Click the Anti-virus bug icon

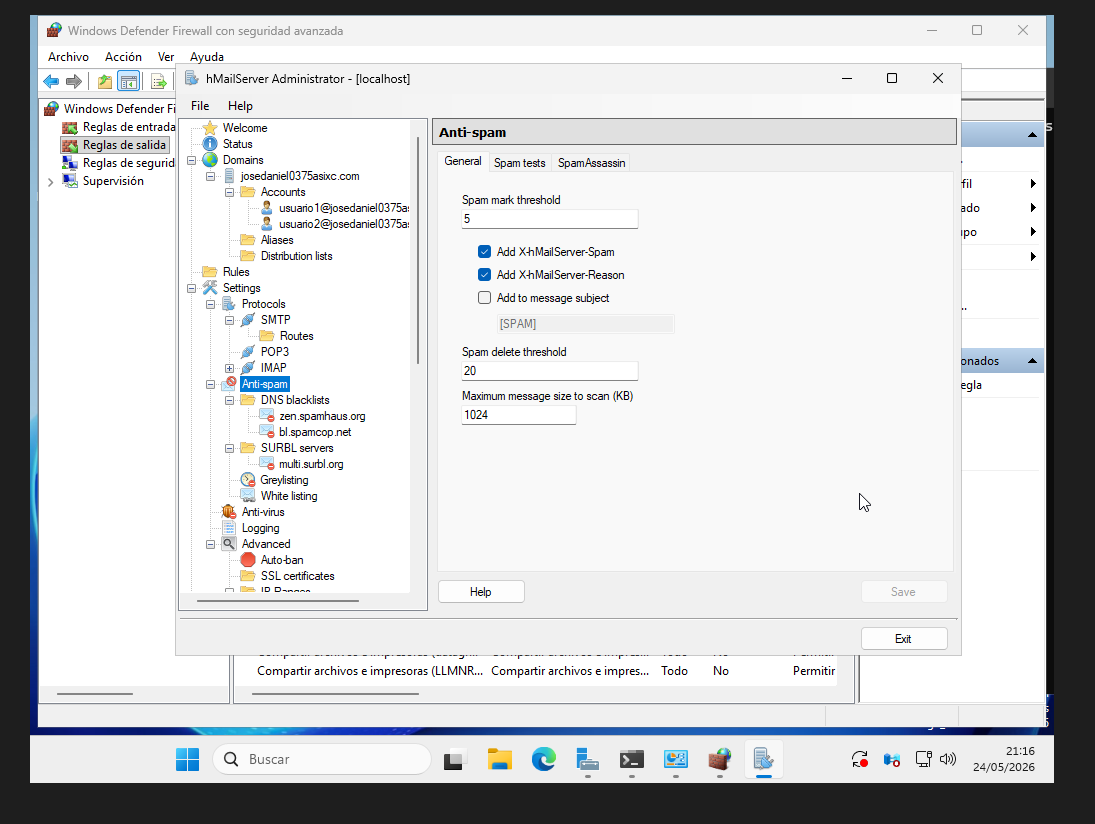click(x=229, y=512)
